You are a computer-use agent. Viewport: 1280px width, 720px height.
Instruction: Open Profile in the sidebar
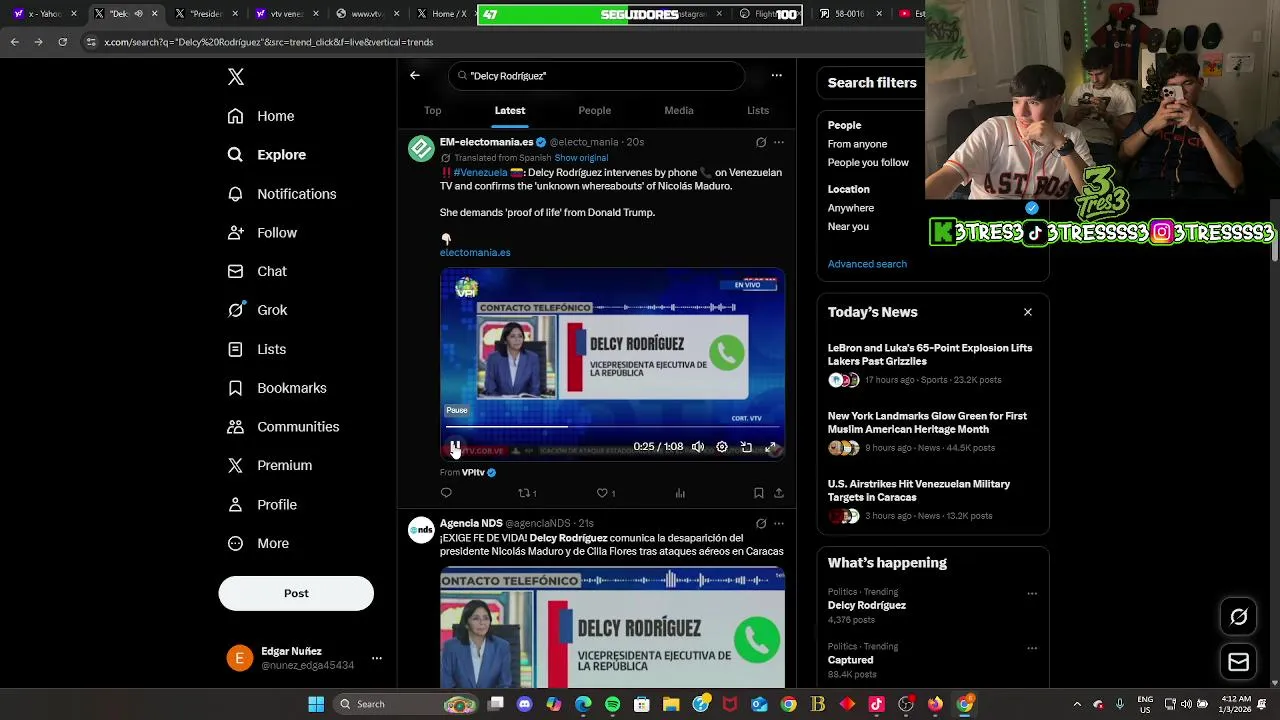pos(262,505)
